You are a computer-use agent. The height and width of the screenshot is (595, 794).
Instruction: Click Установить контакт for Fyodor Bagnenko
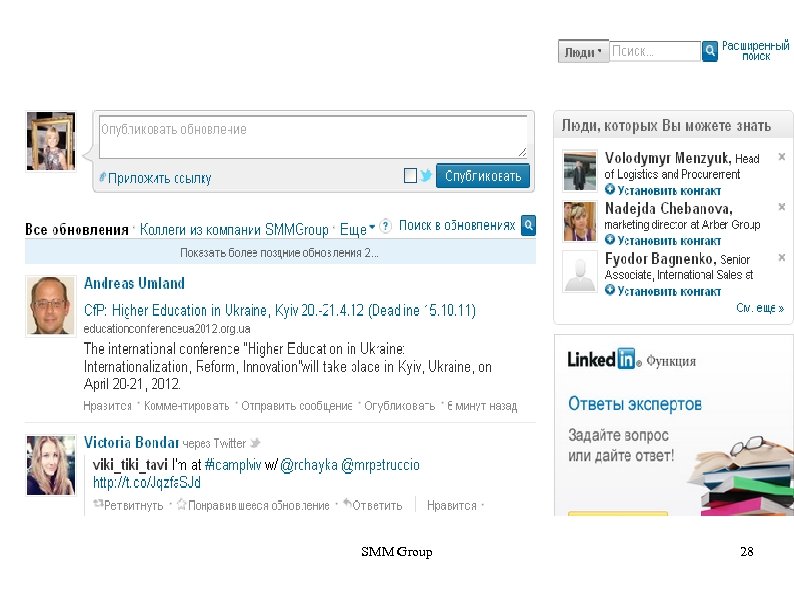pyautogui.click(x=663, y=291)
